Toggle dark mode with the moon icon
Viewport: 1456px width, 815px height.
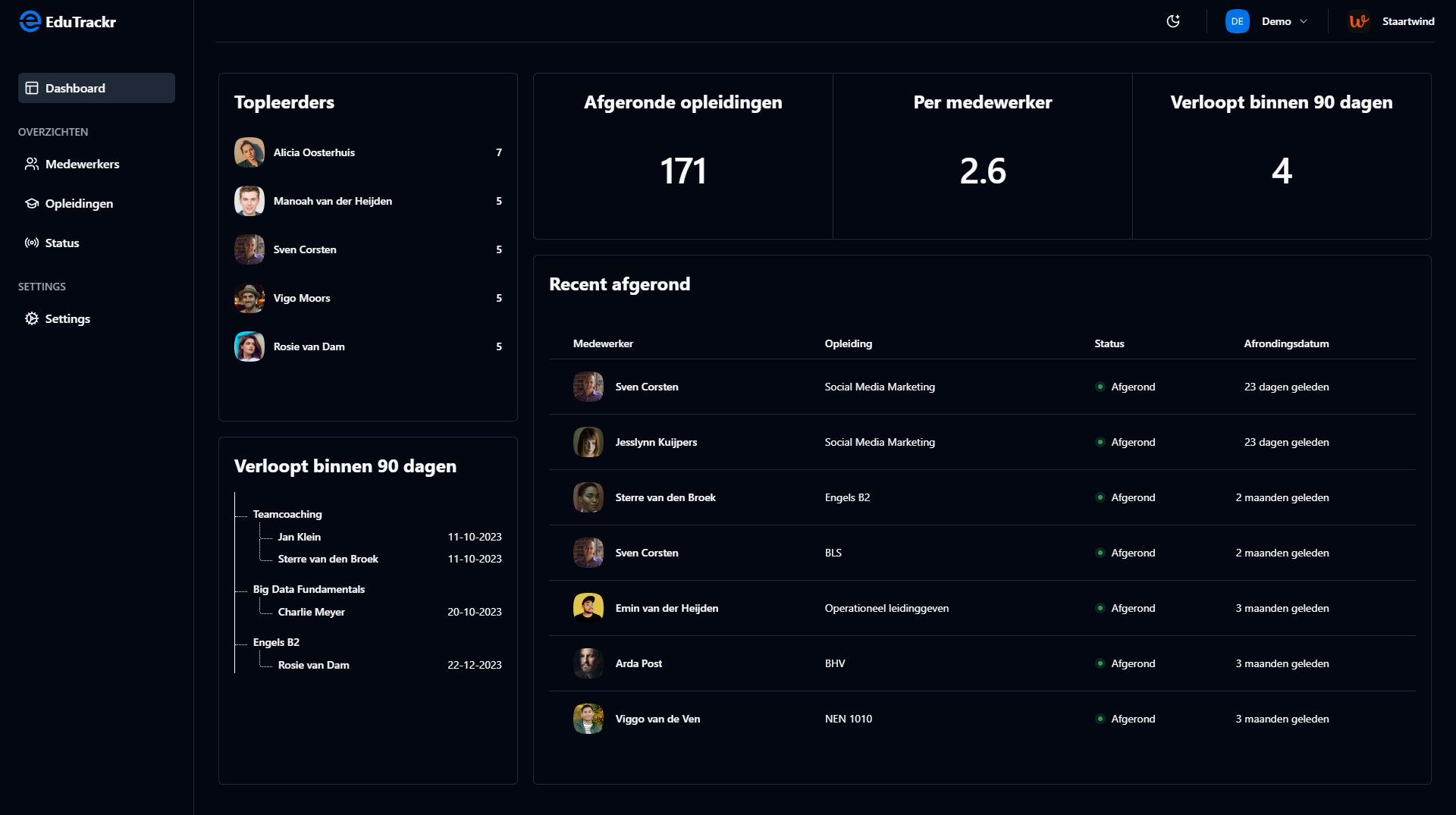tap(1173, 21)
